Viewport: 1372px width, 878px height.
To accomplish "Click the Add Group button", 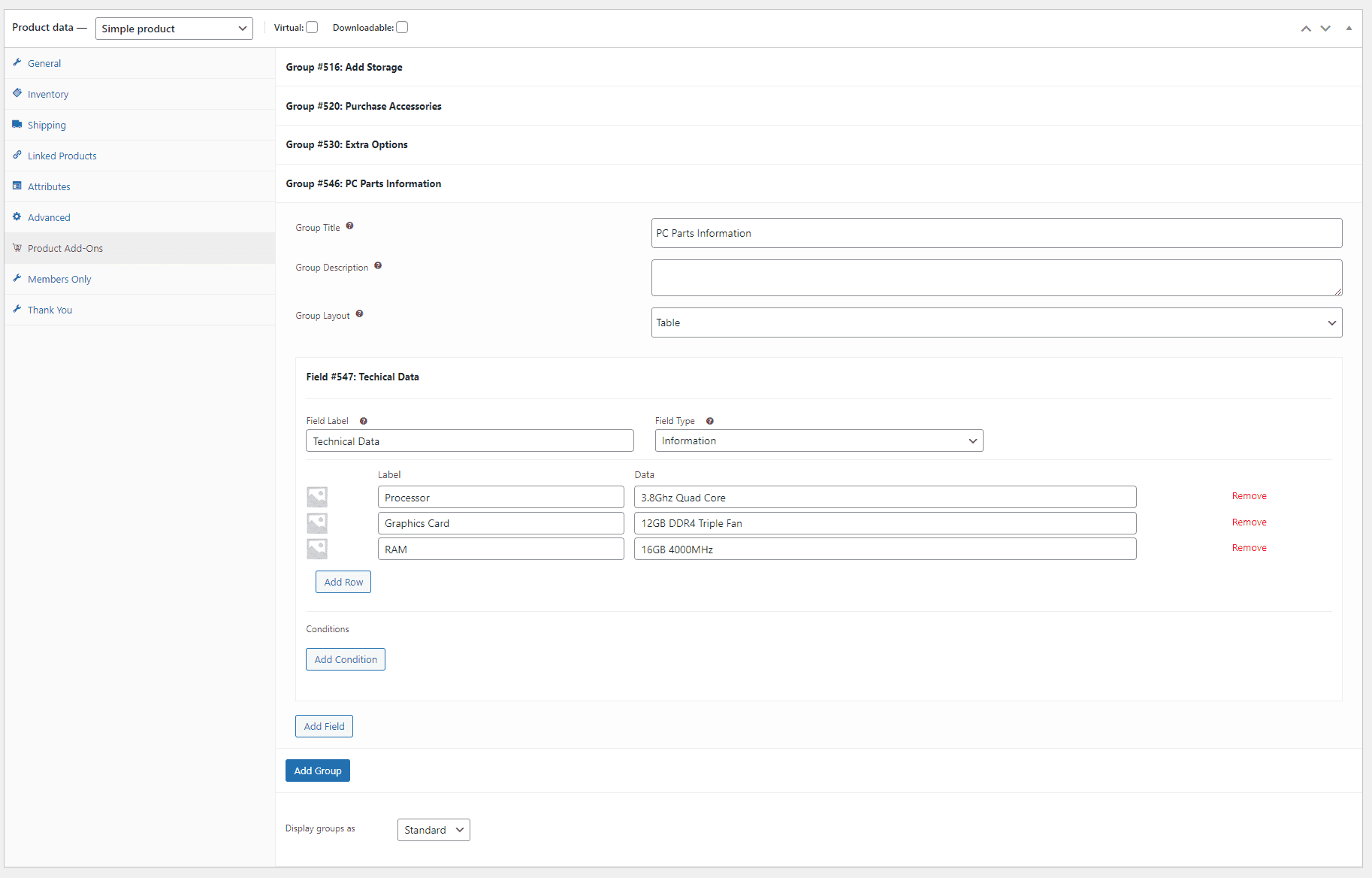I will [318, 771].
